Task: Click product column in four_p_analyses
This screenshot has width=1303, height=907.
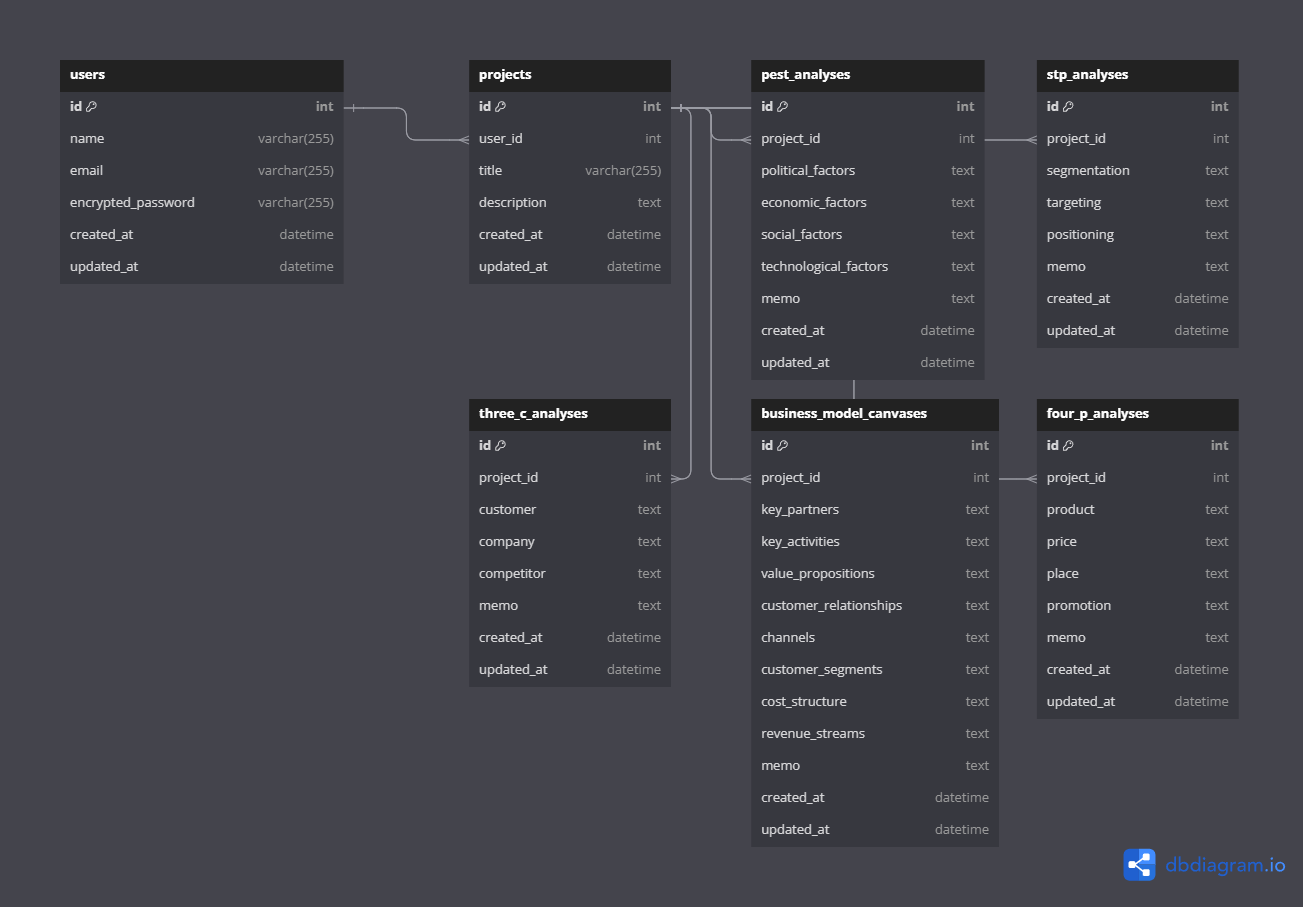Action: tap(1138, 509)
